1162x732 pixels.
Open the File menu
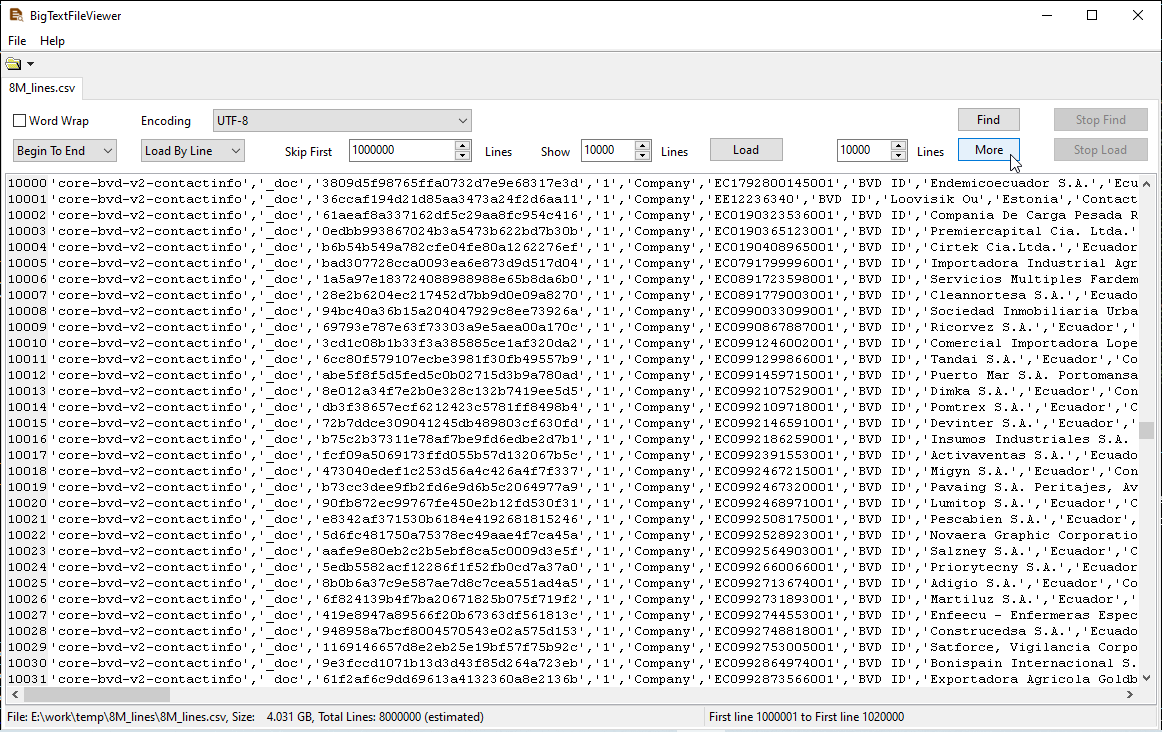(17, 41)
